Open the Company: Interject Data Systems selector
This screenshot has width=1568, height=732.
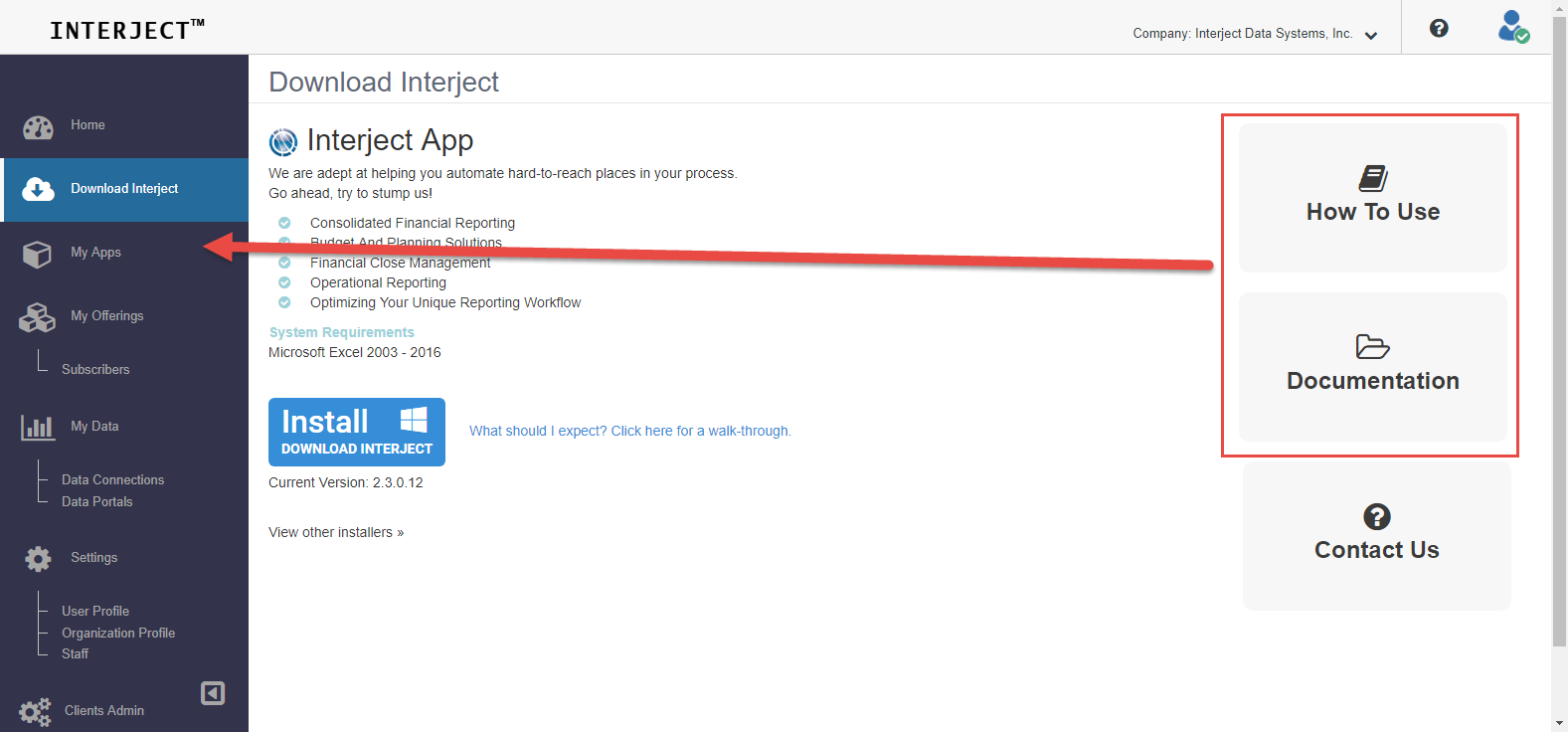[x=1255, y=34]
